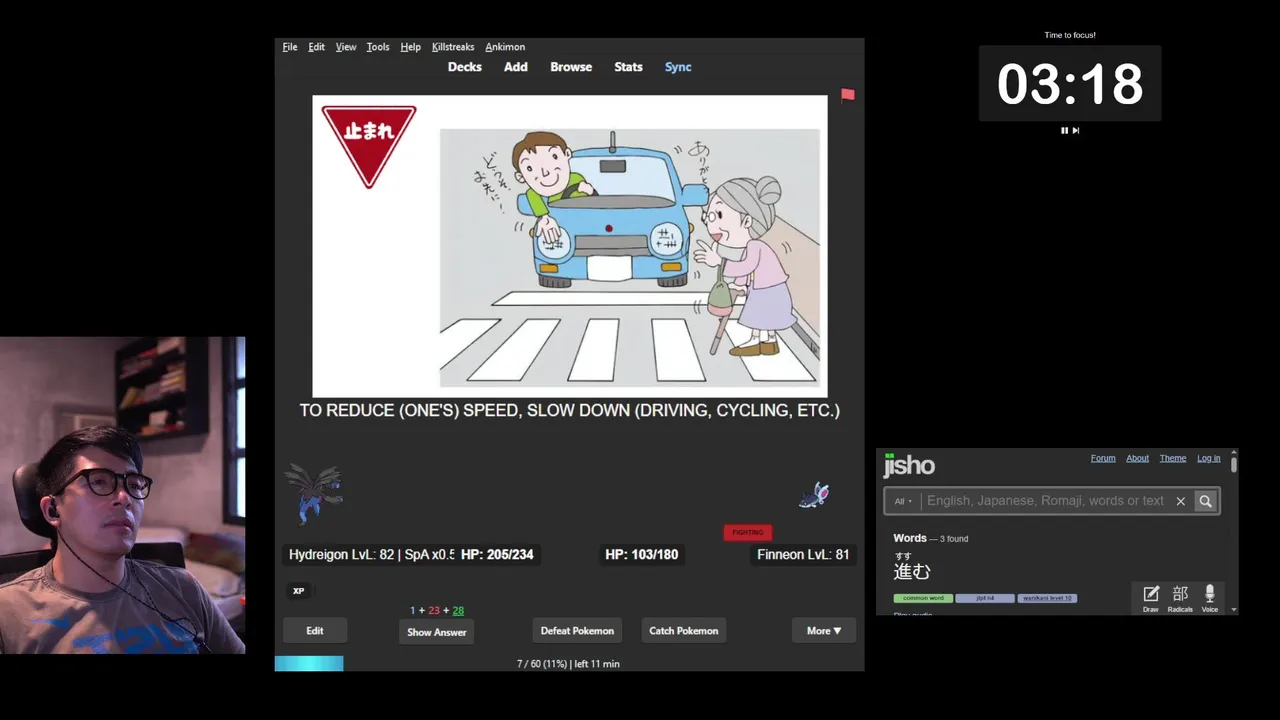Open the Browse card browser
1280x720 pixels.
[571, 67]
